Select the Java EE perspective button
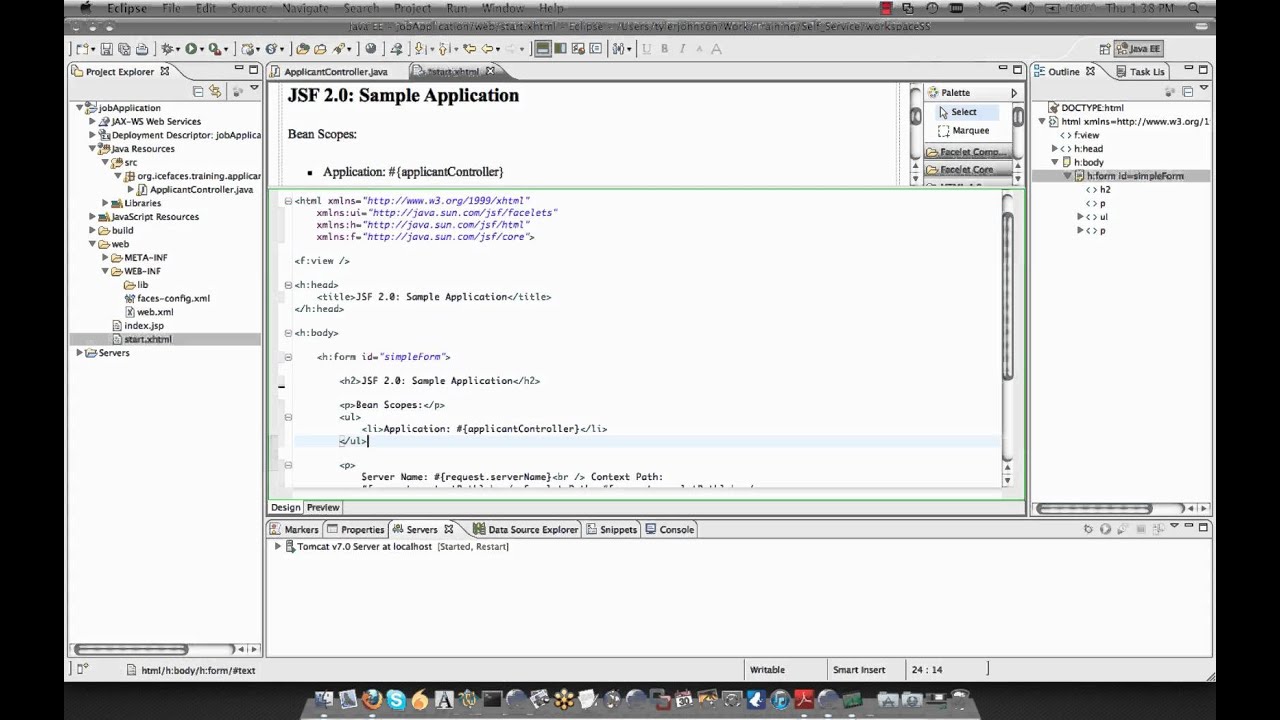This screenshot has height=720, width=1280. point(1139,48)
